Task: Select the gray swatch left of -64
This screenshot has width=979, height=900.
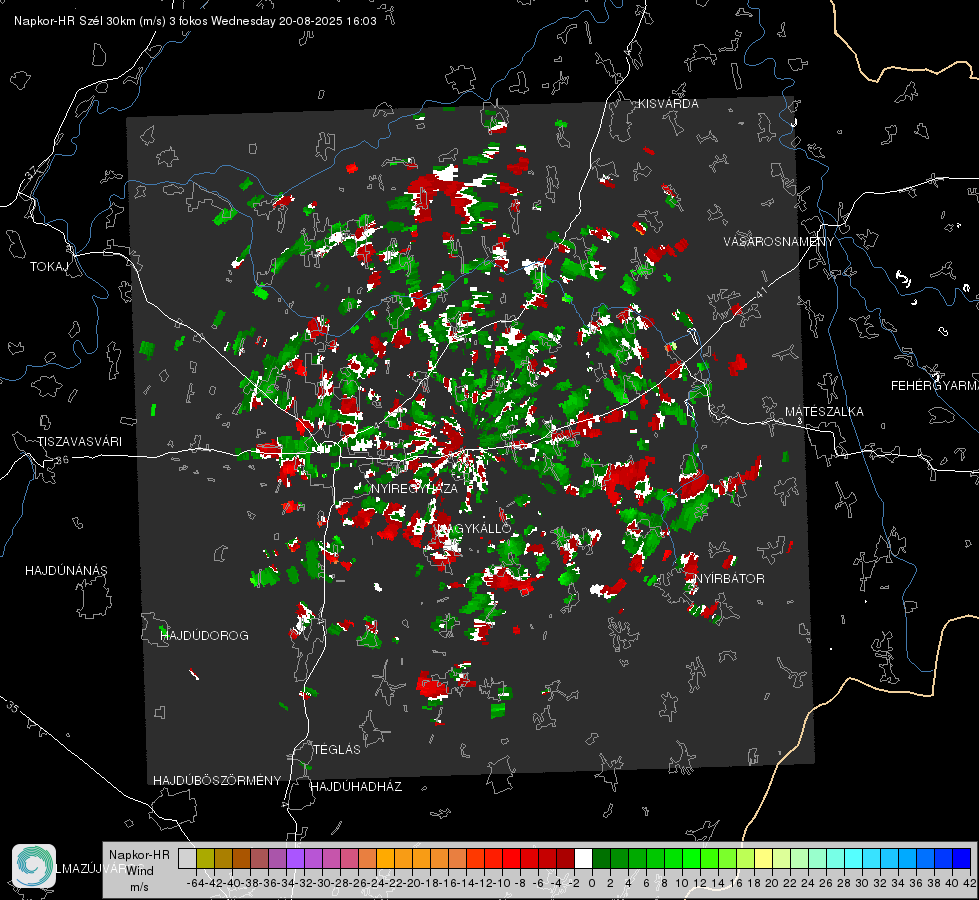Action: pyautogui.click(x=187, y=858)
